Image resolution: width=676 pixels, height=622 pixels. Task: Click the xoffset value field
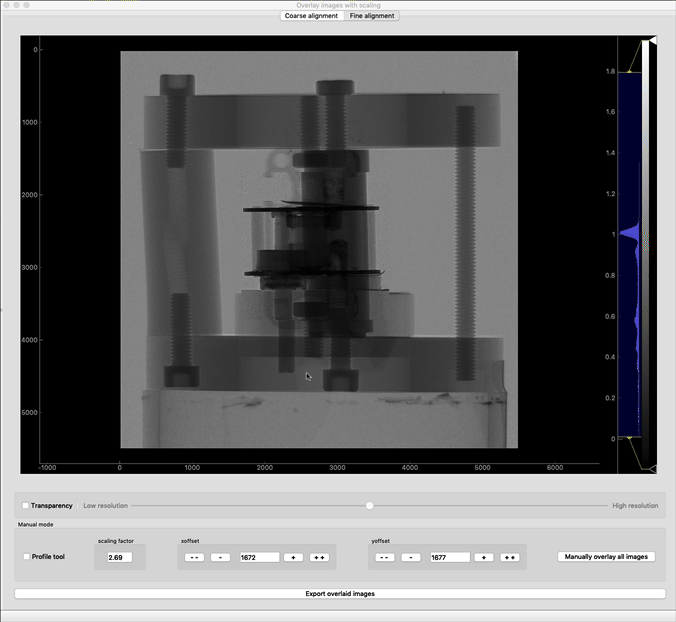(x=259, y=557)
